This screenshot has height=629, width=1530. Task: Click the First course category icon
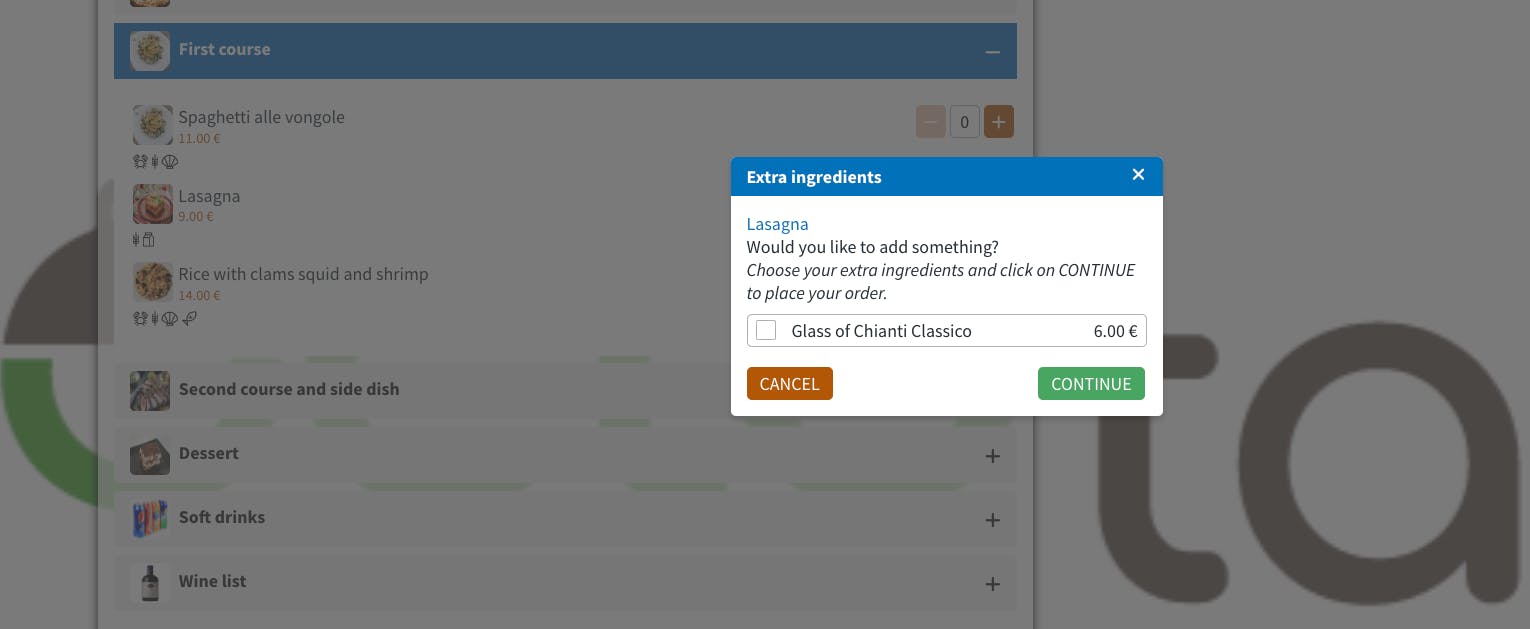(150, 50)
